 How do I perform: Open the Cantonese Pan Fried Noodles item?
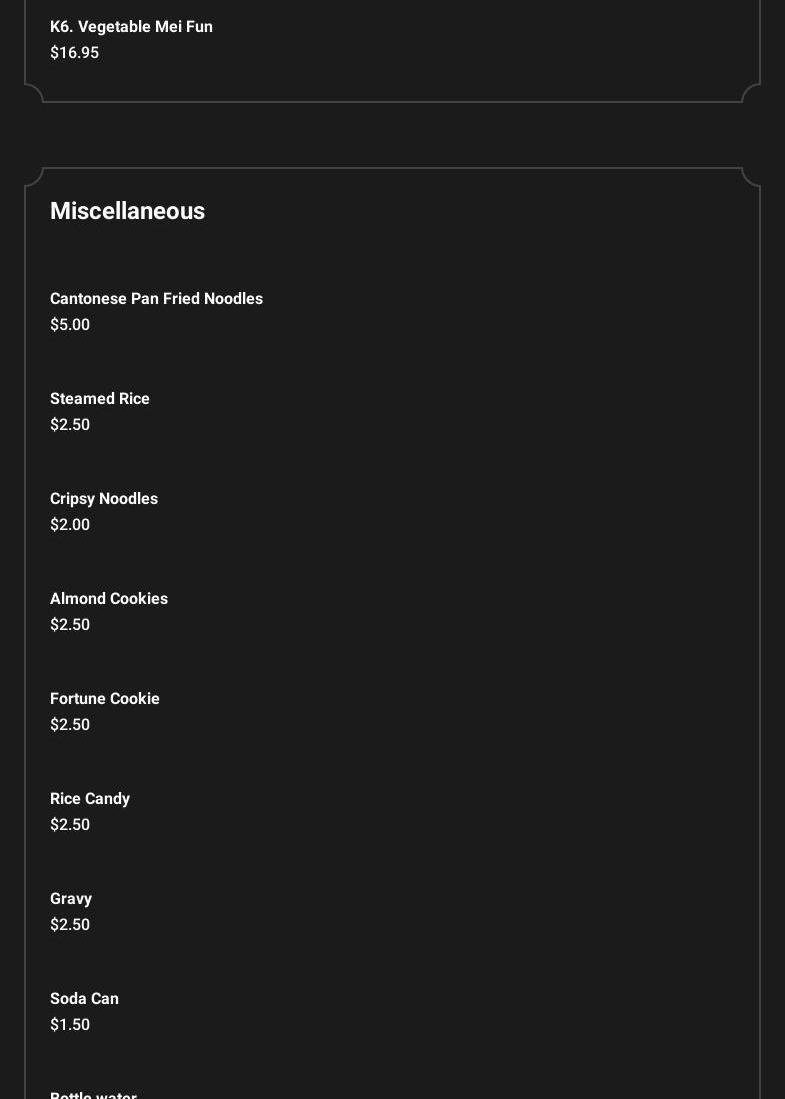(156, 299)
